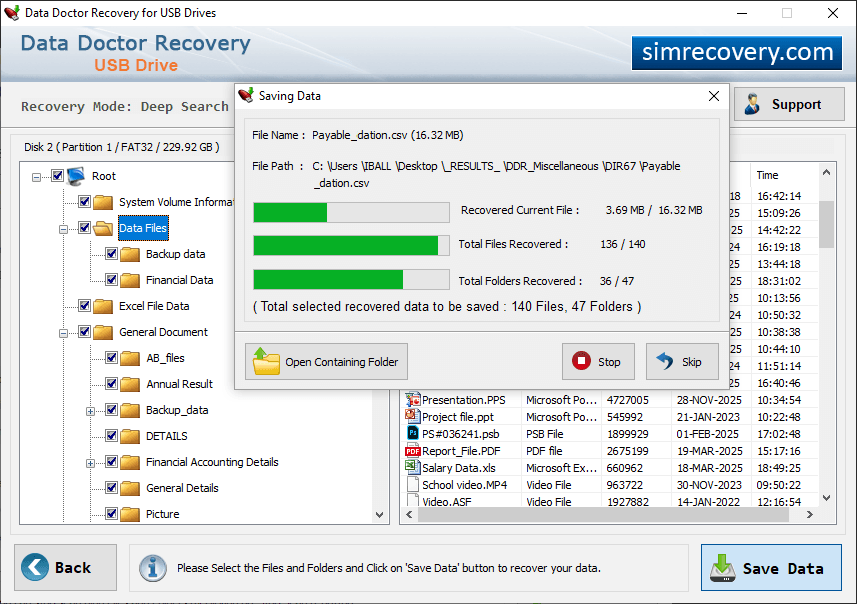
Task: Toggle the Data Files checkbox
Action: pos(84,227)
